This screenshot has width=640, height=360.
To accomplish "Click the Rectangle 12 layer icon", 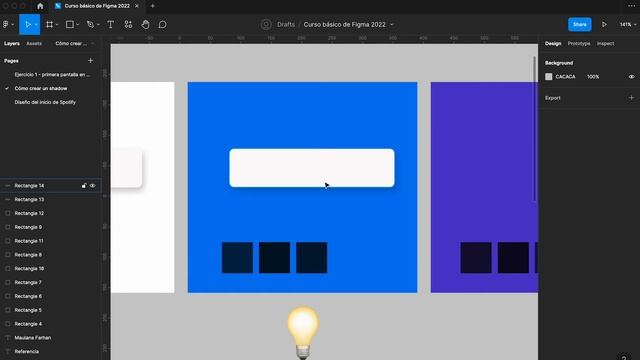I will pyautogui.click(x=7, y=213).
